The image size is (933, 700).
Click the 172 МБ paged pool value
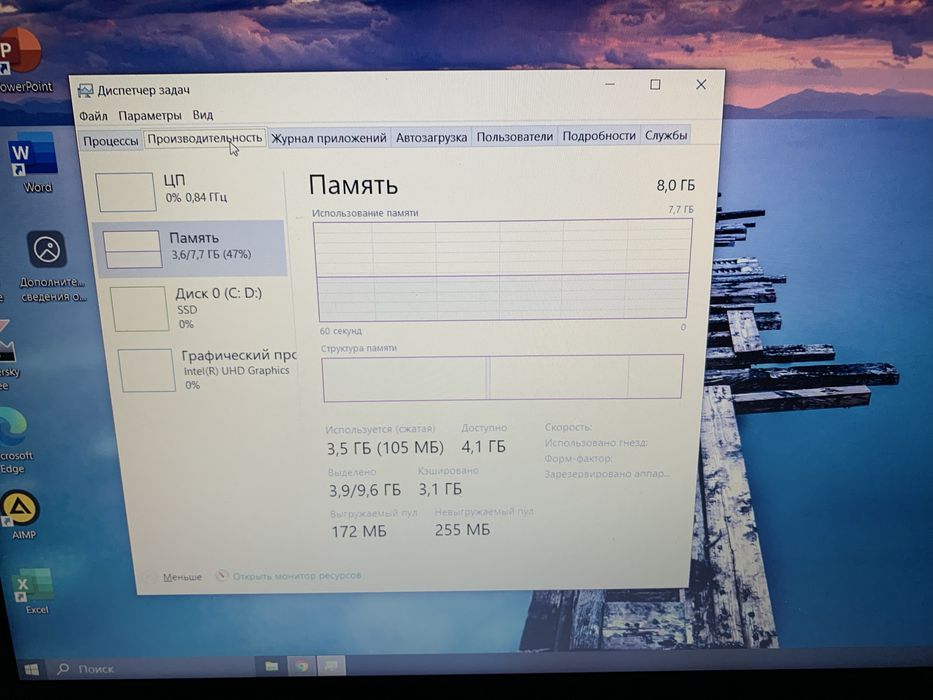(x=359, y=531)
